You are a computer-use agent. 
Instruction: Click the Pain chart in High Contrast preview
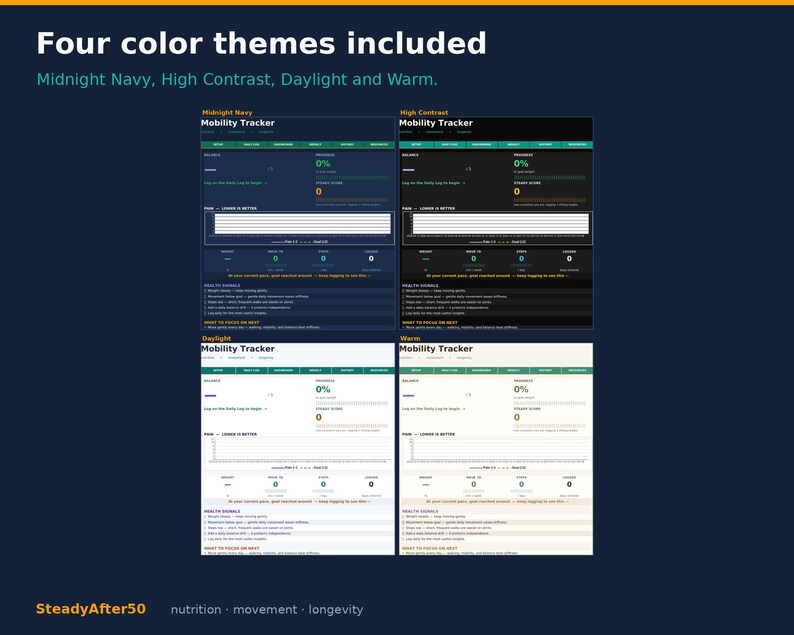pos(497,228)
